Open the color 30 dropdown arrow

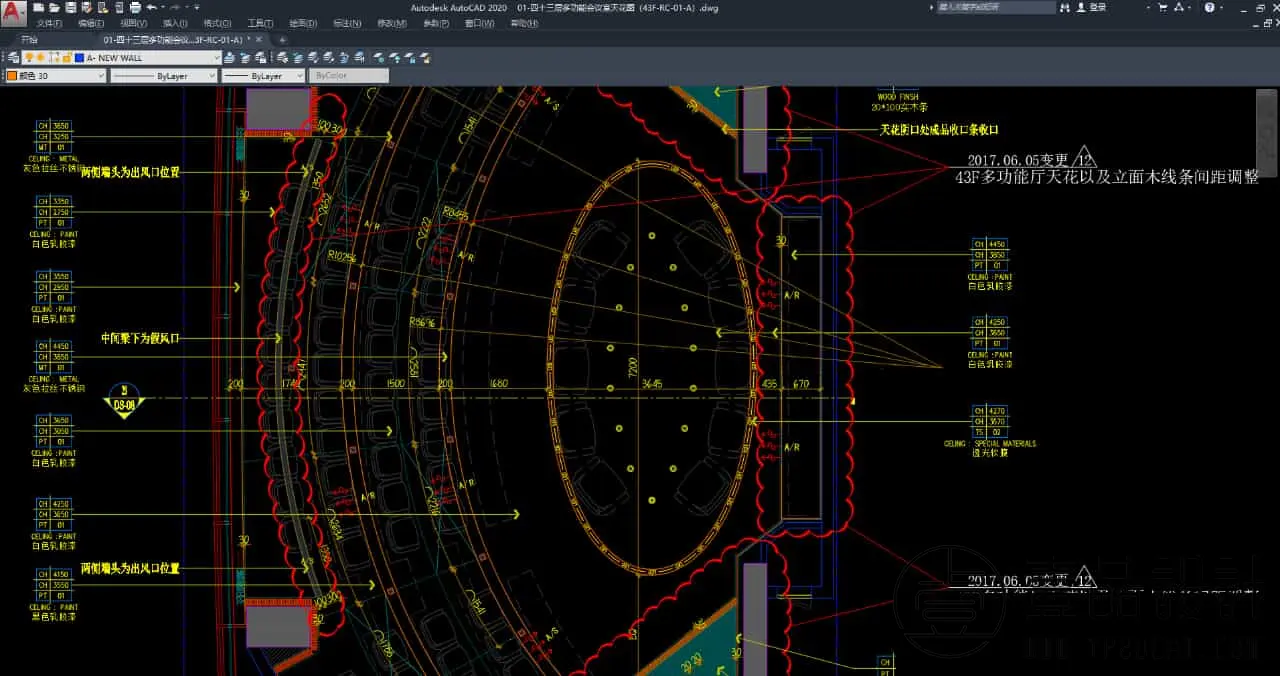pos(101,76)
